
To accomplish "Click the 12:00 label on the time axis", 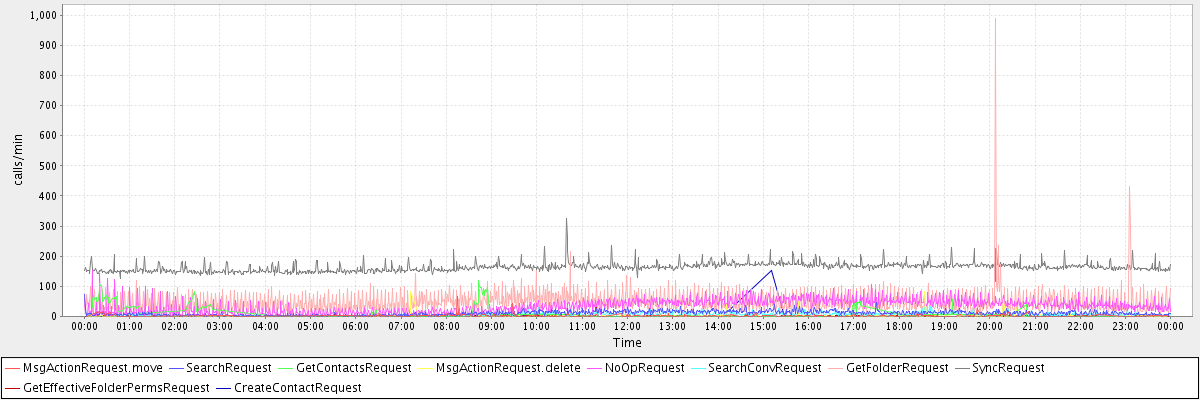I will click(627, 327).
